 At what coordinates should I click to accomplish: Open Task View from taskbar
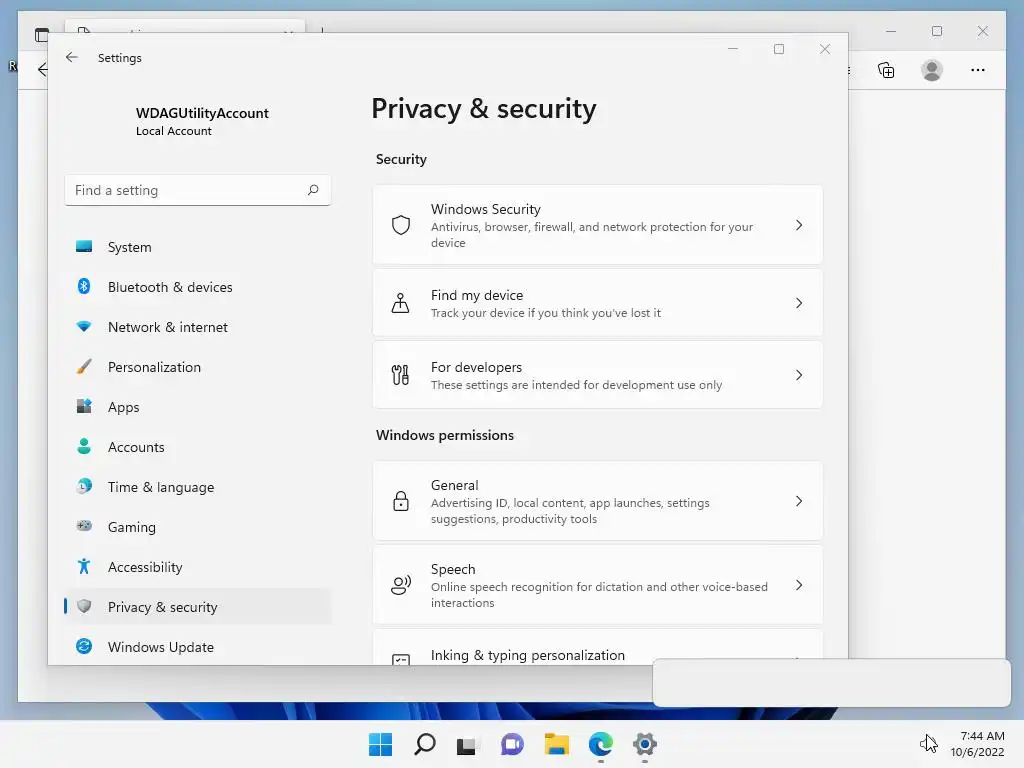pos(468,745)
